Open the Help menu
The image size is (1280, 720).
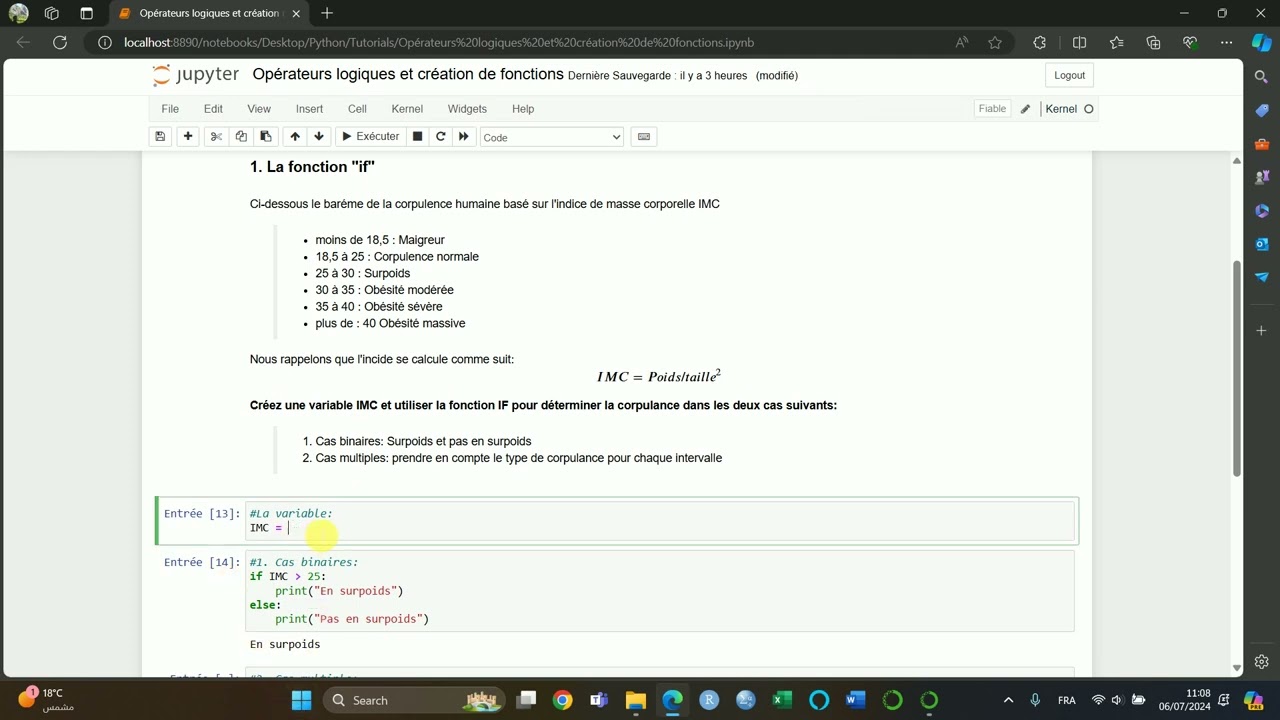click(523, 109)
